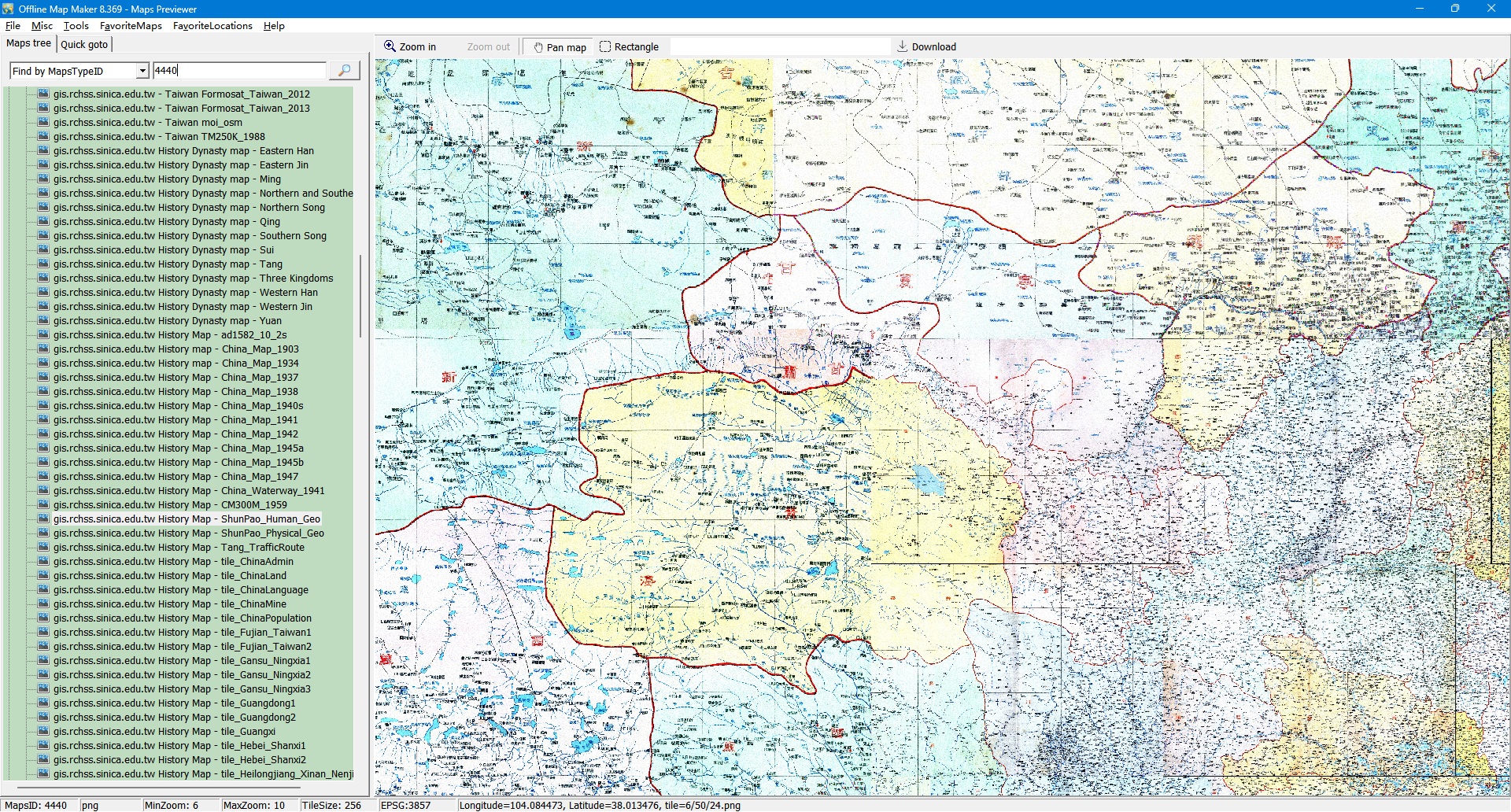Click the maps tree vertical scrollbar
Viewport: 1511px width, 812px height.
coord(360,295)
